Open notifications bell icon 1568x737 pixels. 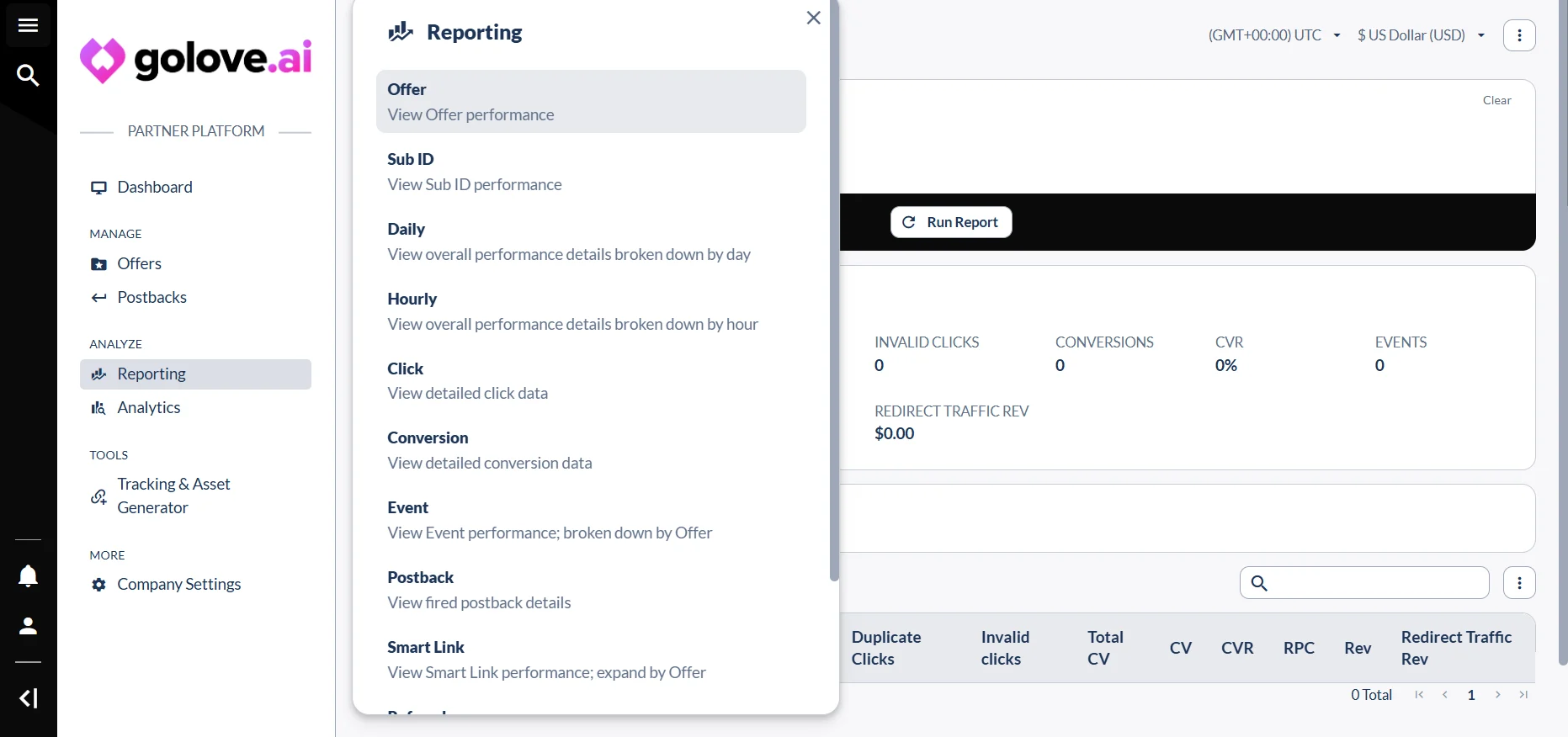click(28, 576)
